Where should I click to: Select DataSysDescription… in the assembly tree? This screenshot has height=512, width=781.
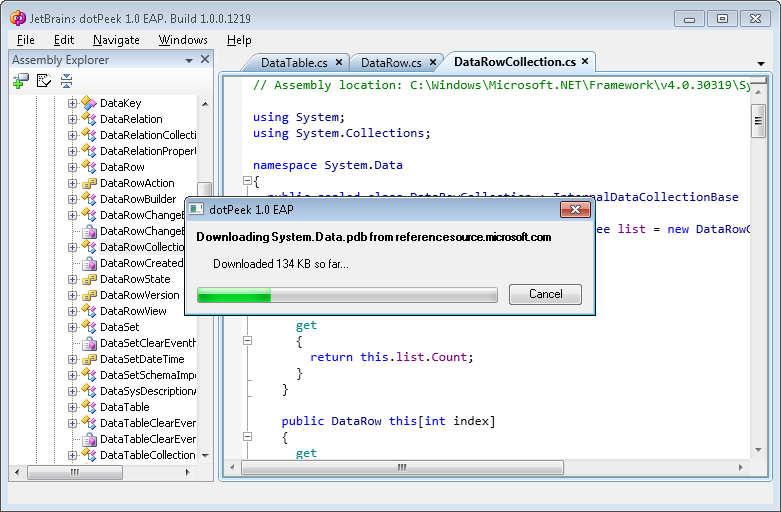click(x=147, y=391)
